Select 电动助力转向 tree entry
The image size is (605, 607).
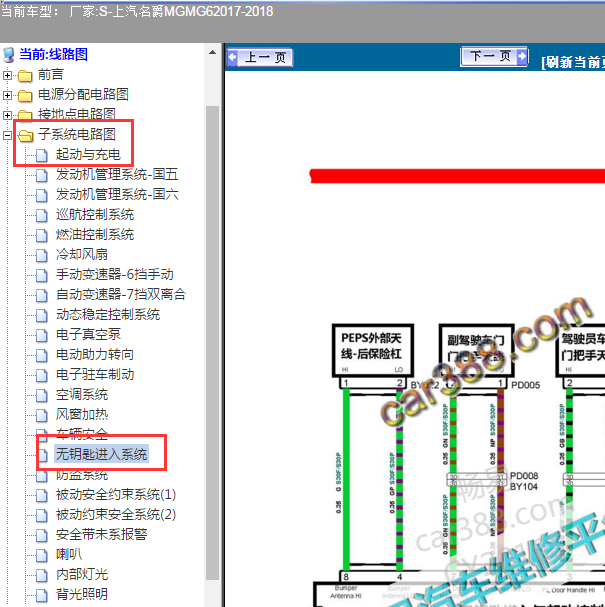click(x=95, y=355)
